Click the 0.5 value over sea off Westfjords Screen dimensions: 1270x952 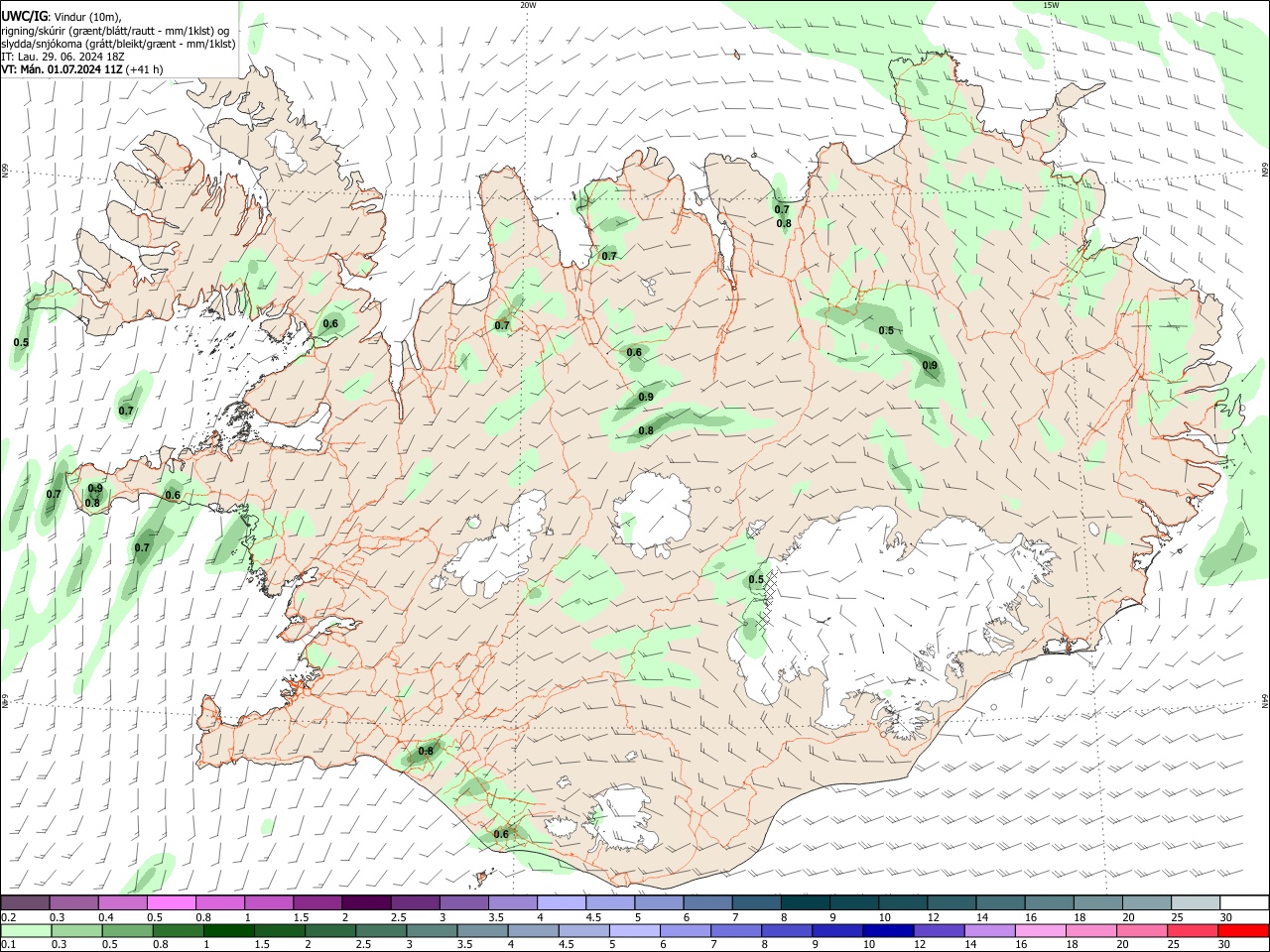coord(21,342)
